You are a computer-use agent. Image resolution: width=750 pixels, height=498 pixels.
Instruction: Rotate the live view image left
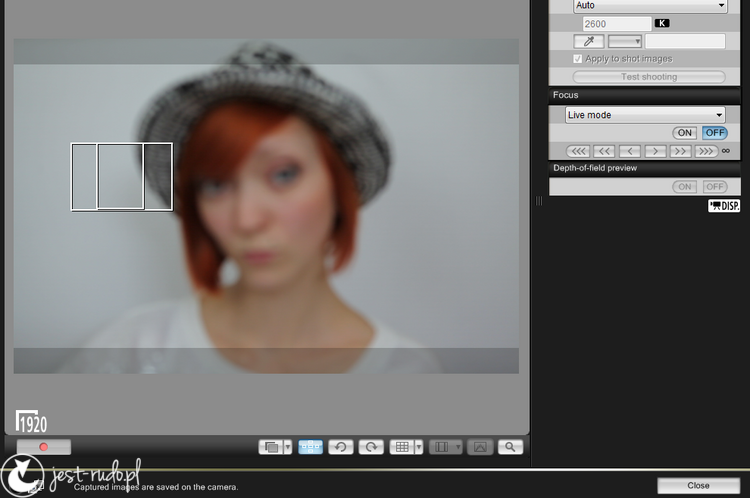pos(341,447)
